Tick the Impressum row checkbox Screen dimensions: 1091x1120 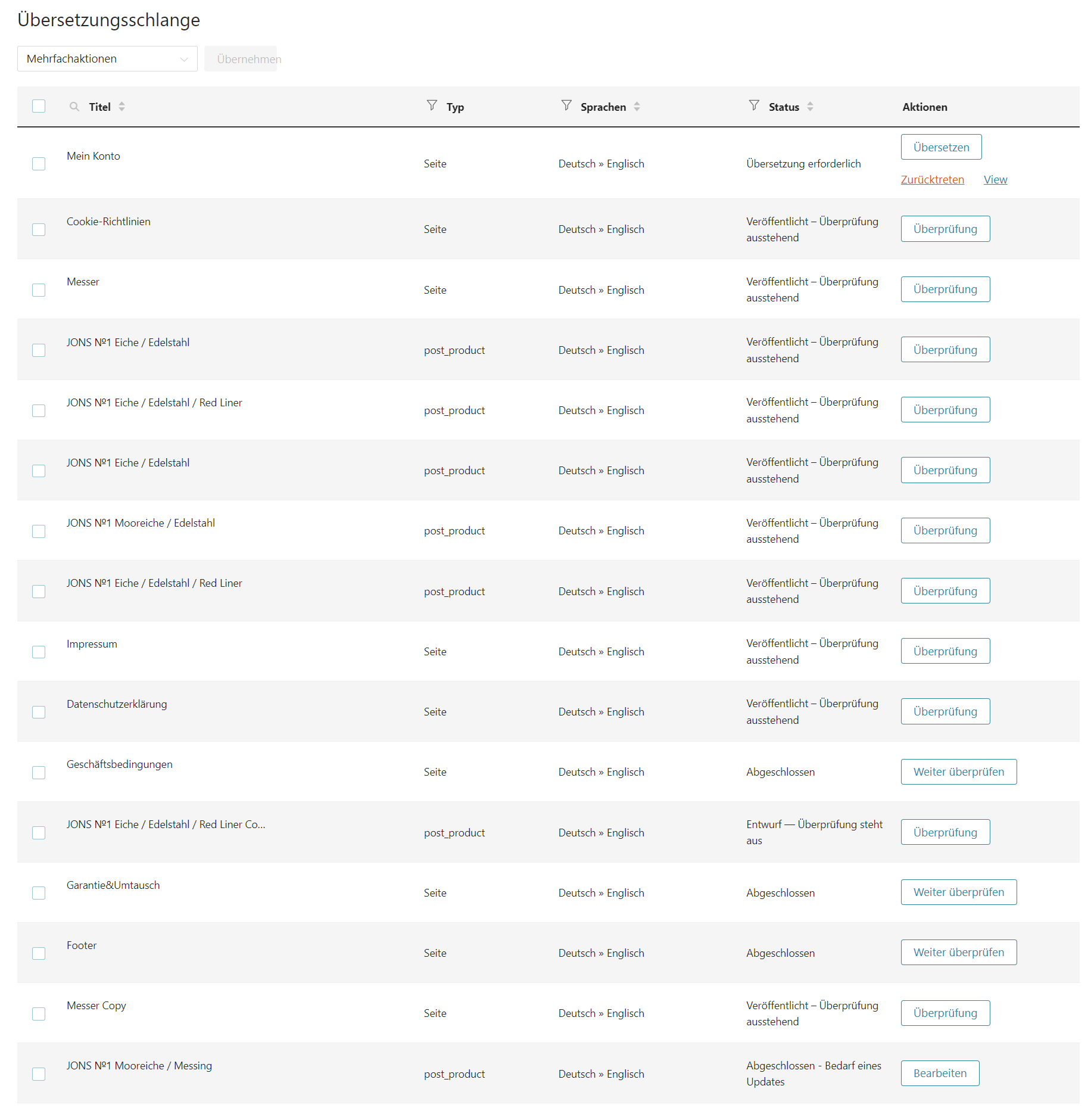point(39,652)
